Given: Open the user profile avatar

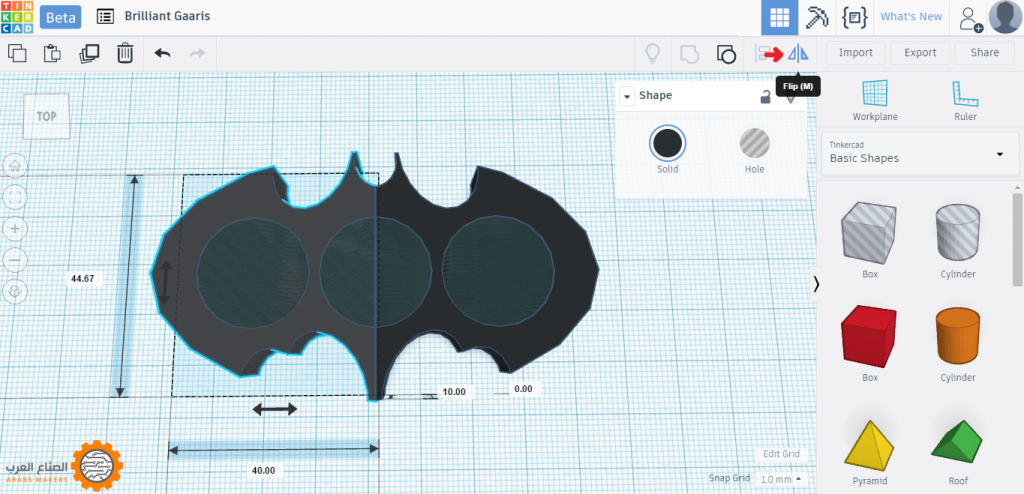Looking at the screenshot, I should coord(1006,18).
